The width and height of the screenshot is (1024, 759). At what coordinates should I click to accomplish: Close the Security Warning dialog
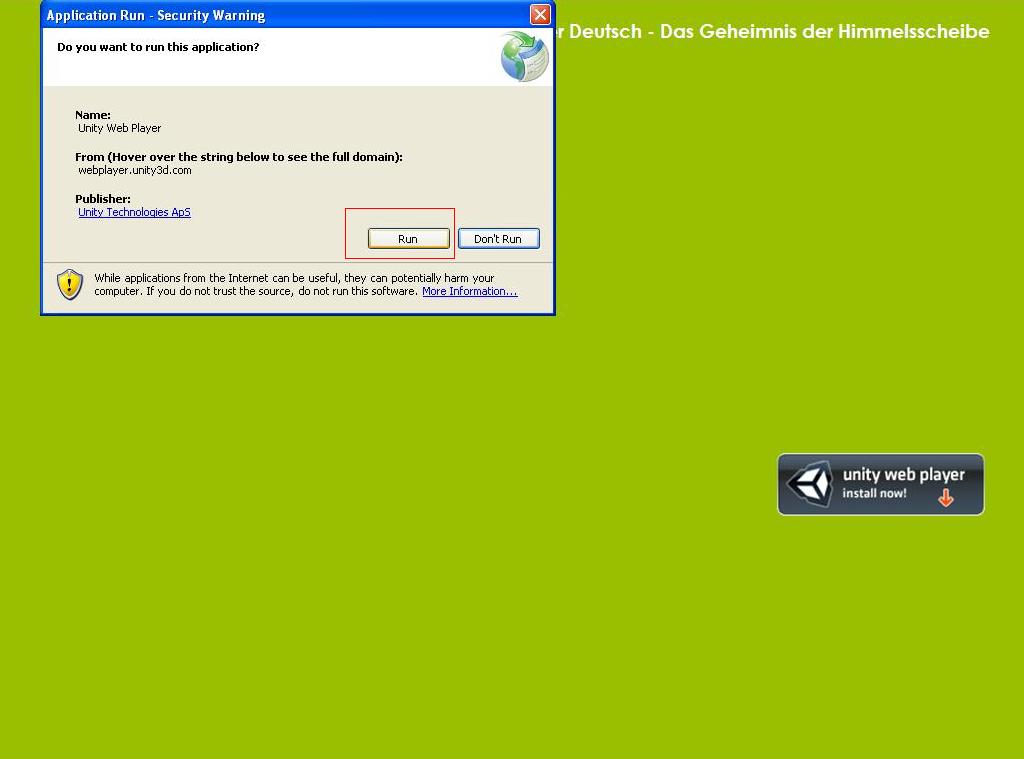tap(540, 14)
